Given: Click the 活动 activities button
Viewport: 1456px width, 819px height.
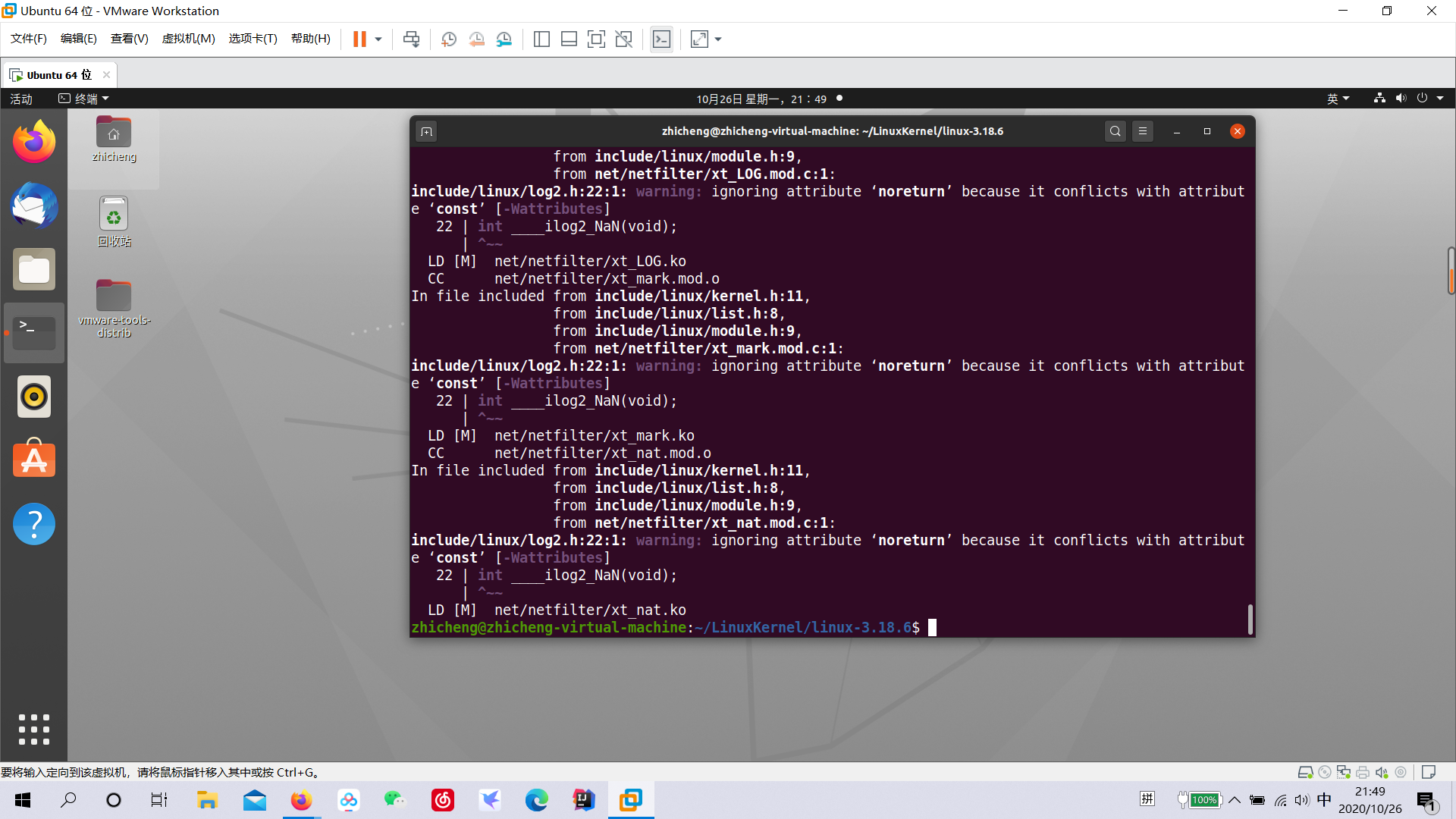Looking at the screenshot, I should (x=21, y=99).
